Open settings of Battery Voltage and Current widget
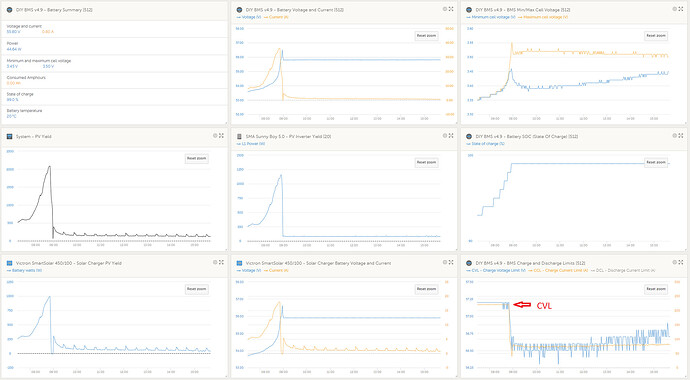The width and height of the screenshot is (690, 380). (x=445, y=9)
